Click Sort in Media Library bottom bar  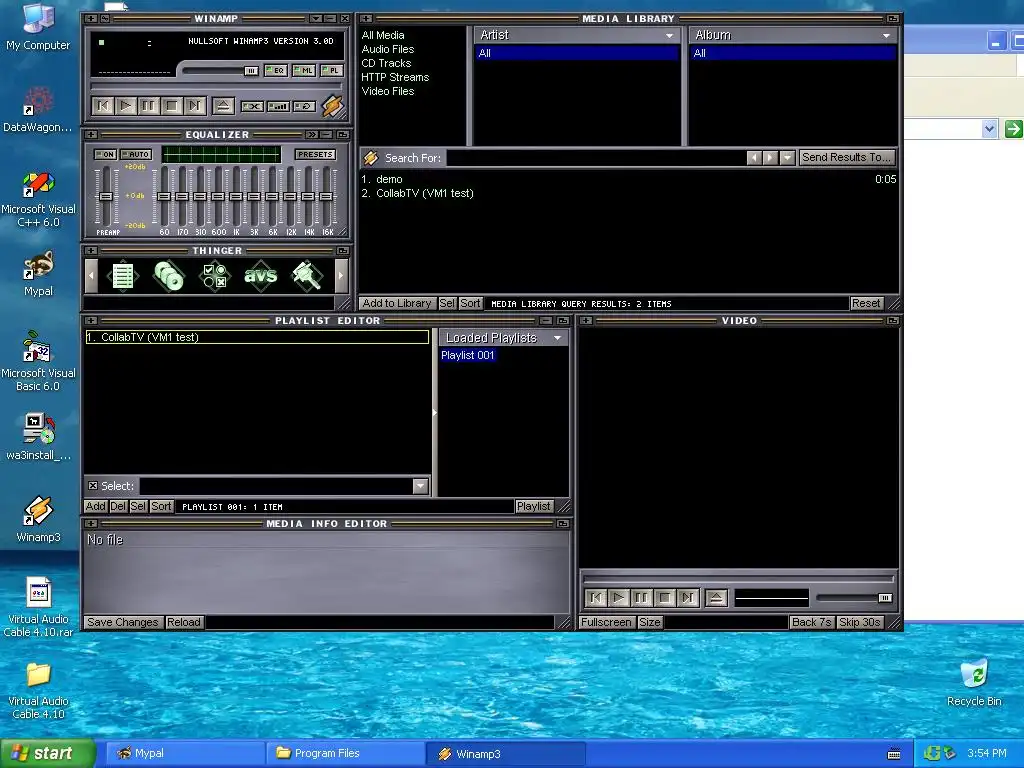(x=470, y=303)
